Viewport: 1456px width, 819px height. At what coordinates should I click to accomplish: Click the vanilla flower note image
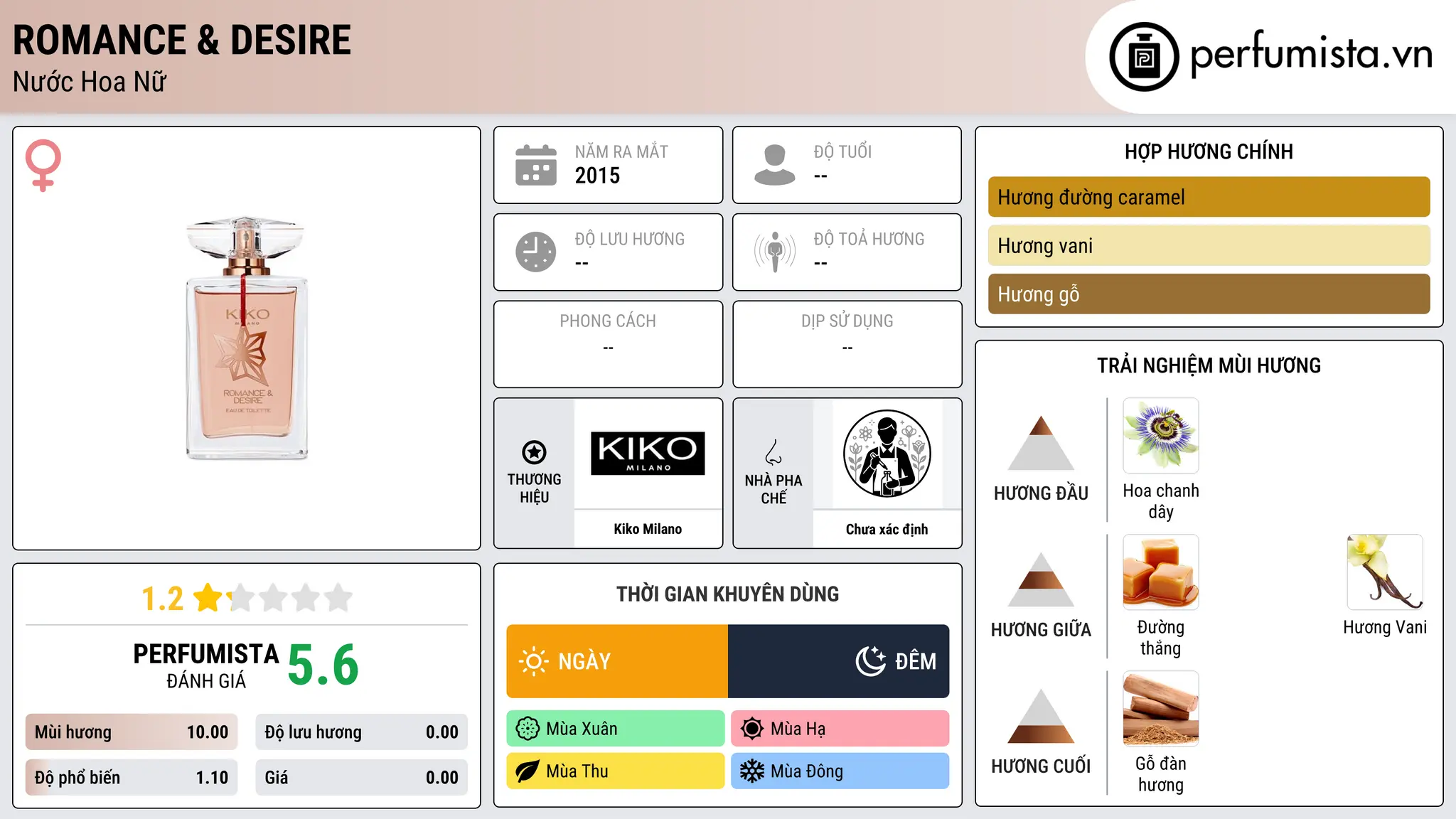tap(1385, 572)
